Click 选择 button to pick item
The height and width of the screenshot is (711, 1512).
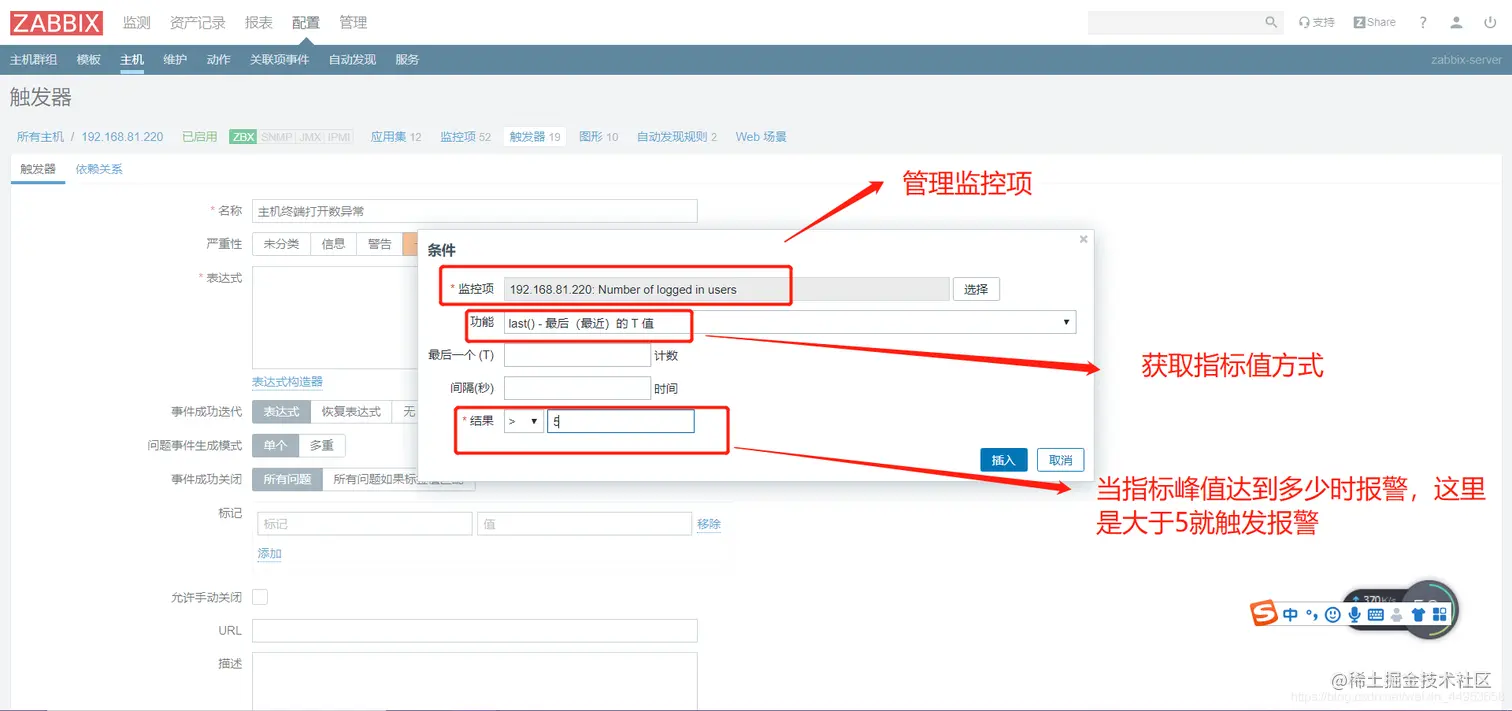point(976,289)
